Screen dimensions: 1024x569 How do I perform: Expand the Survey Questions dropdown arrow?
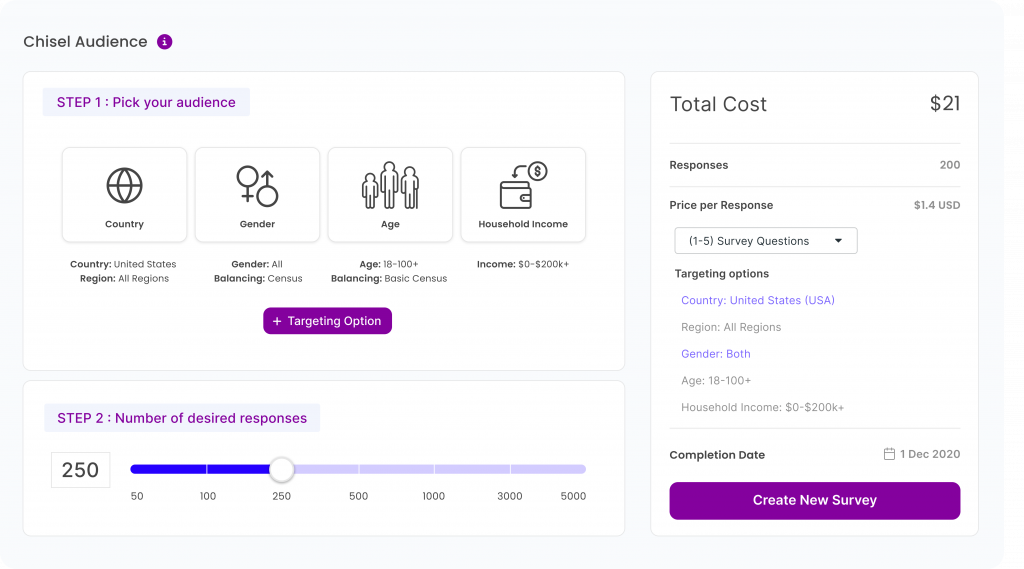click(x=838, y=241)
